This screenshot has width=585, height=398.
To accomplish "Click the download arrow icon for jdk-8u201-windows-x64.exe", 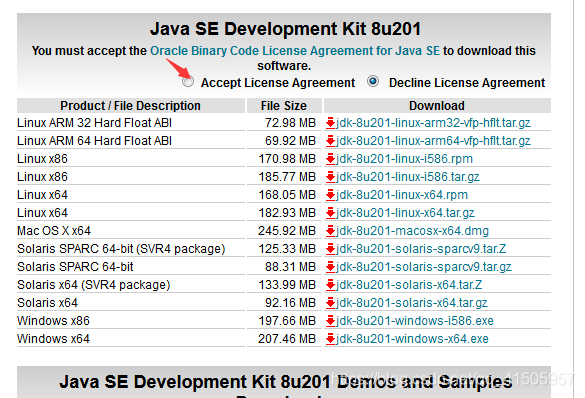I will [330, 339].
